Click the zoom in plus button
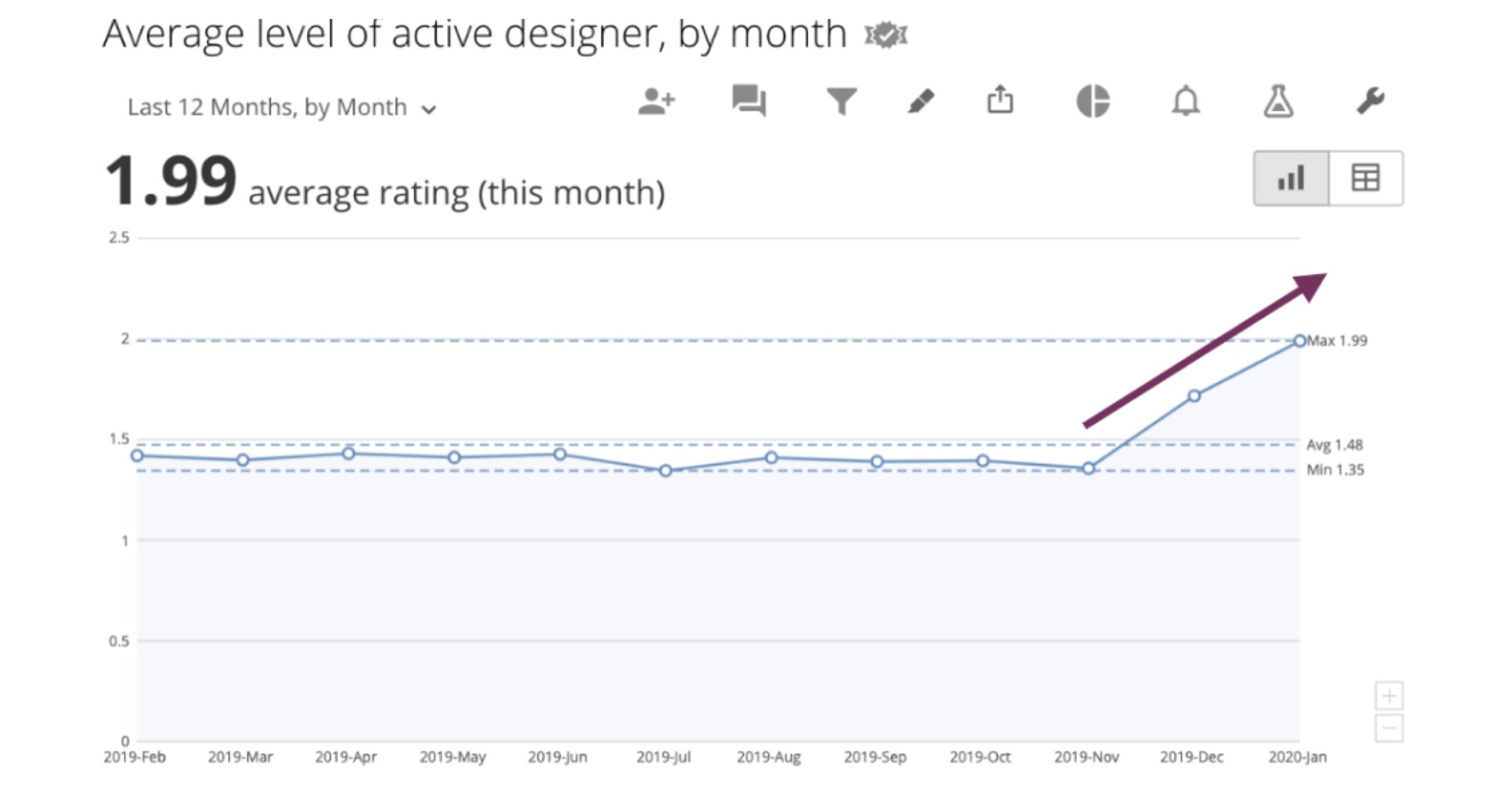This screenshot has width=1512, height=790. (1390, 695)
